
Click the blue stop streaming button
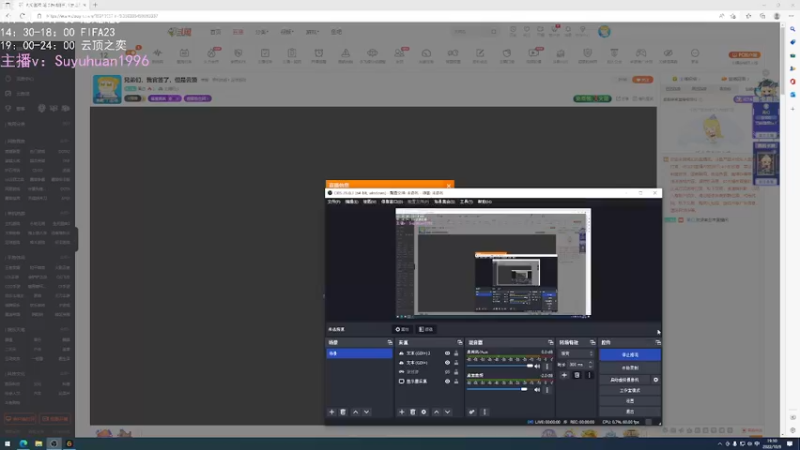click(x=630, y=355)
